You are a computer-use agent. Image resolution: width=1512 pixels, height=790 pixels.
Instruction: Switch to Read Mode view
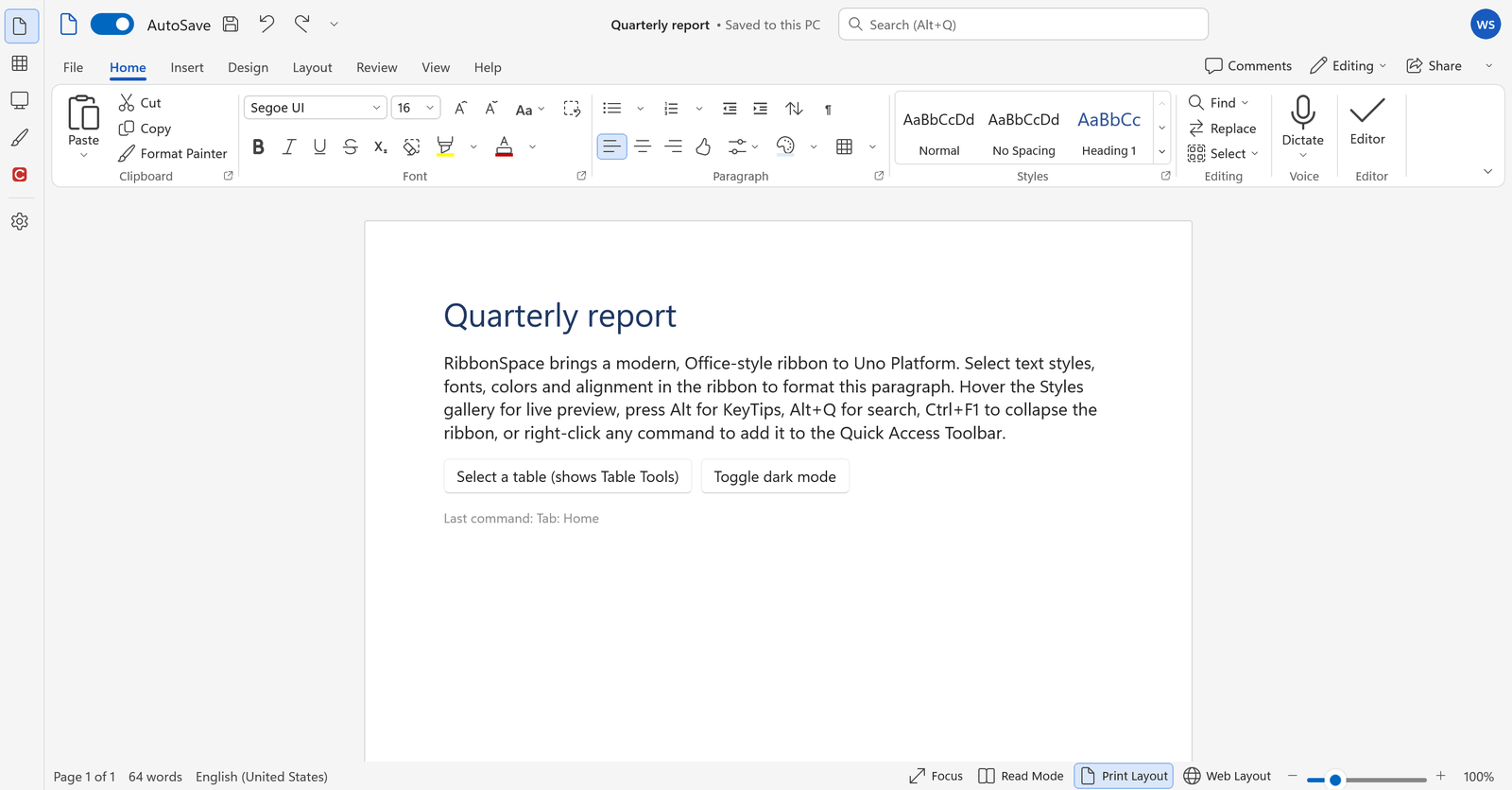pos(1021,776)
